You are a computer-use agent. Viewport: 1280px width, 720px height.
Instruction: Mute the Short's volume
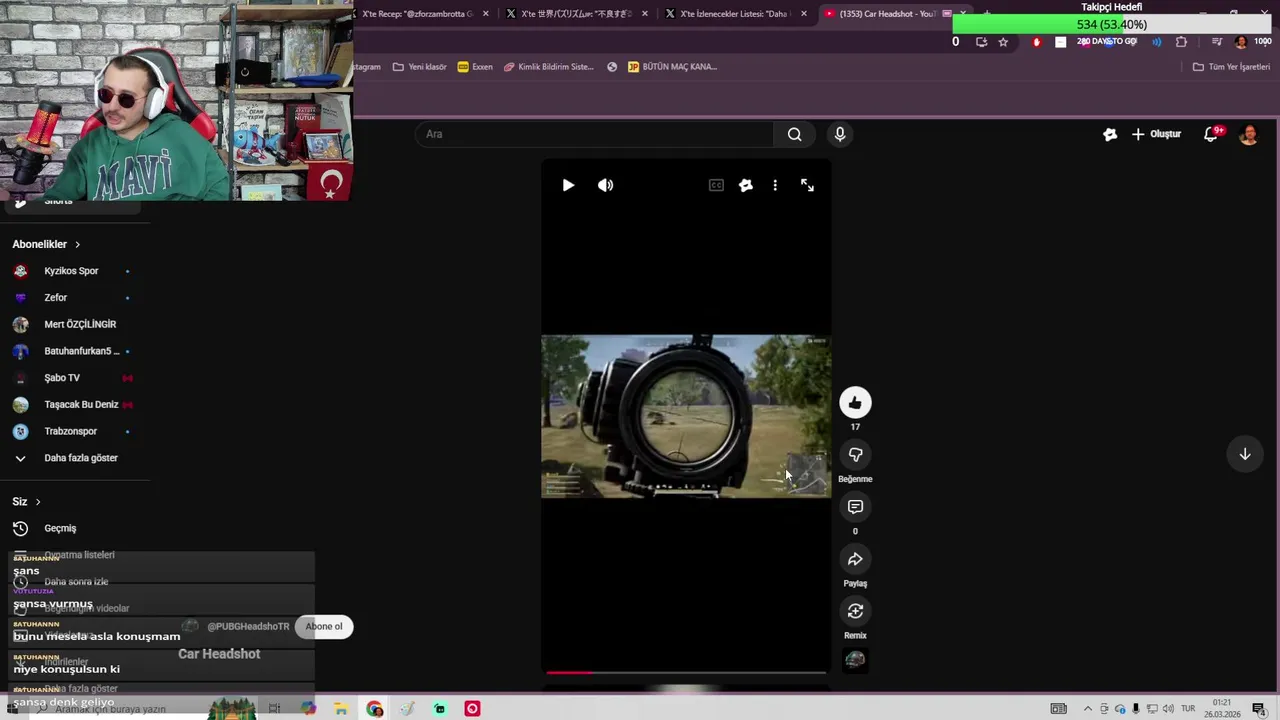click(x=606, y=185)
